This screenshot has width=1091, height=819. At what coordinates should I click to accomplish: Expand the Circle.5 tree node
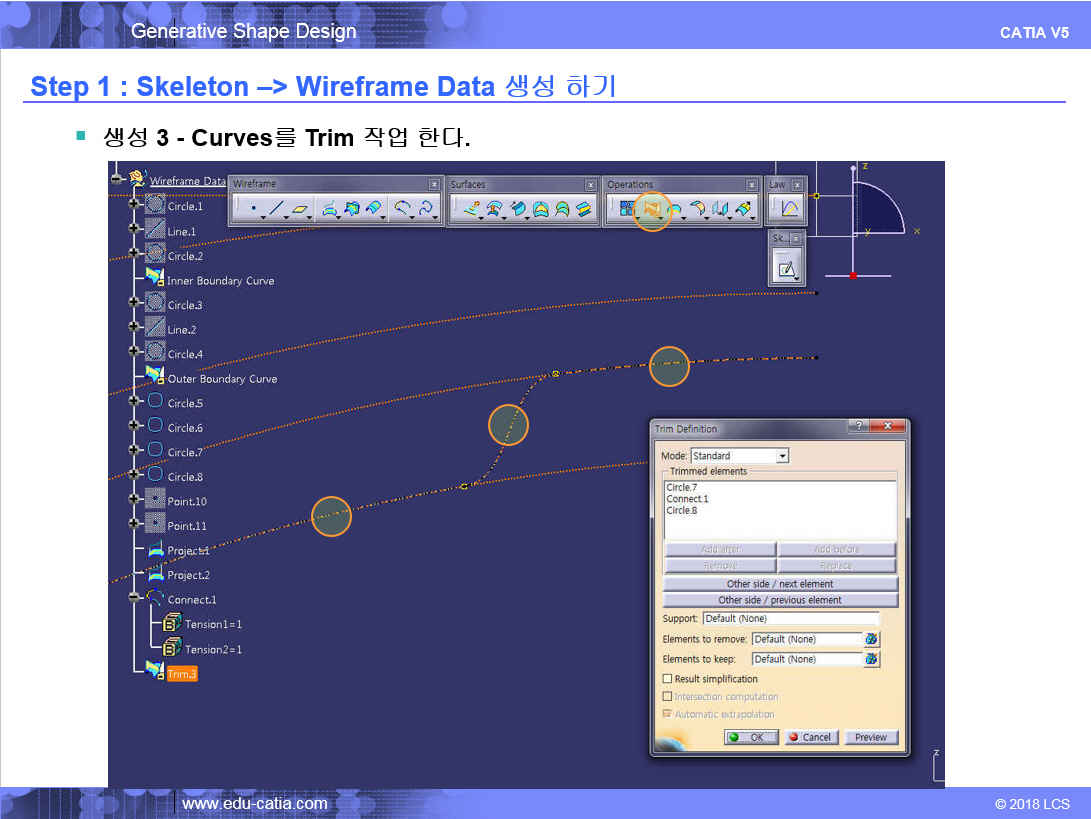(x=134, y=402)
